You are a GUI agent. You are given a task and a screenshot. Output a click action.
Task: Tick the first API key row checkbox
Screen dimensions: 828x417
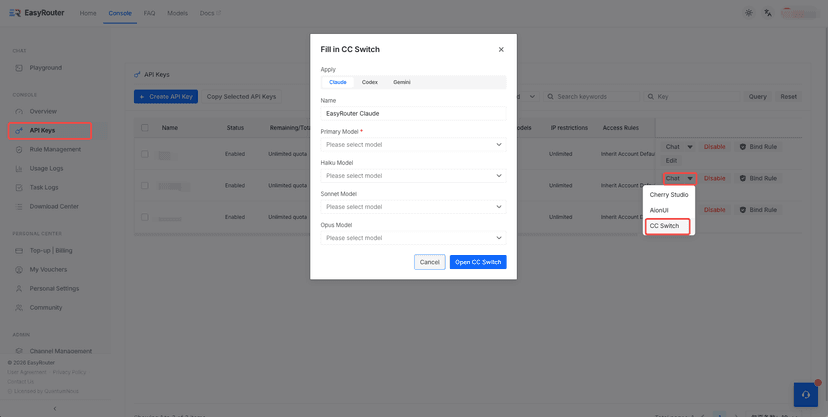tap(145, 154)
